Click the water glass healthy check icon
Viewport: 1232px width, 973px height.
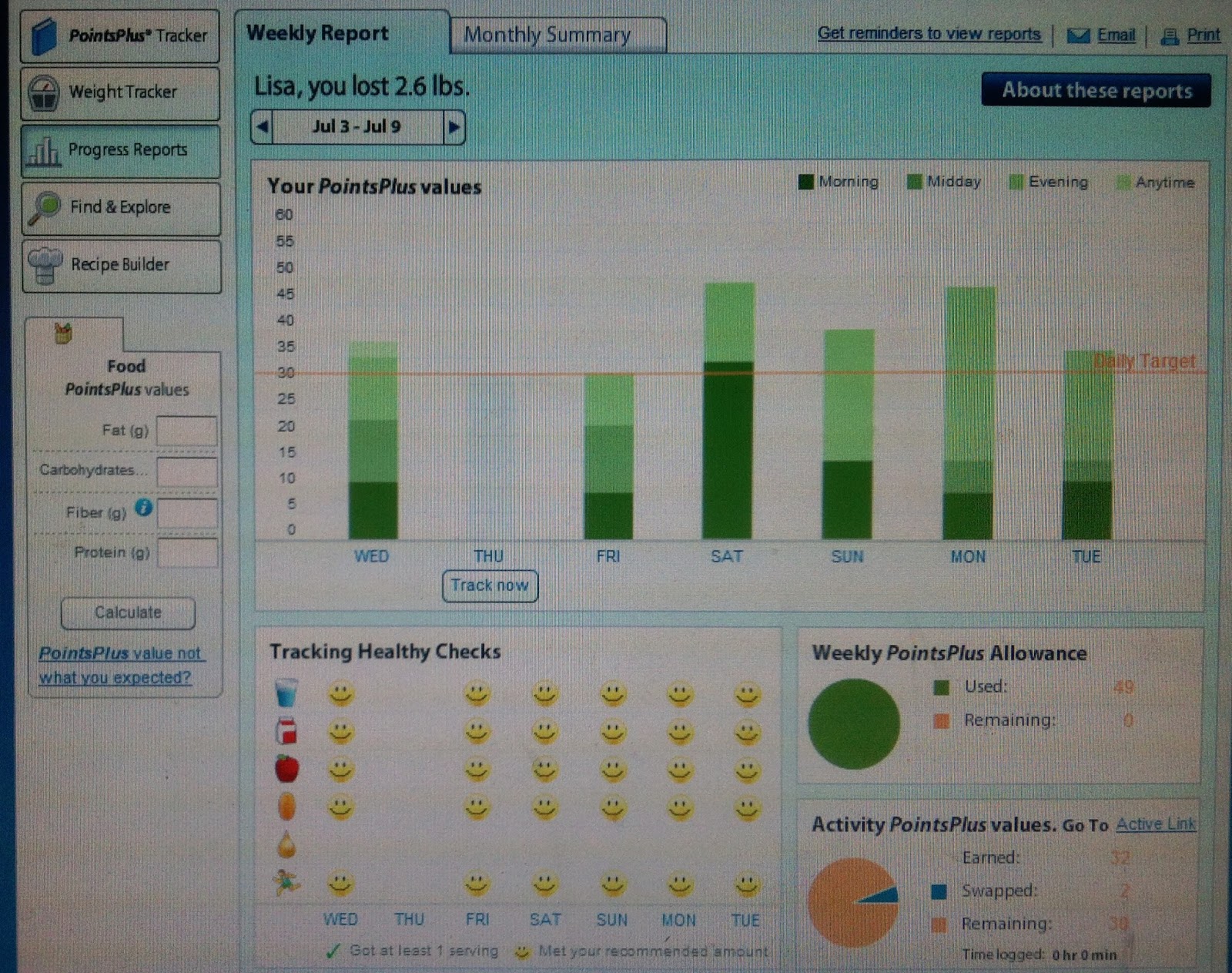(x=286, y=693)
